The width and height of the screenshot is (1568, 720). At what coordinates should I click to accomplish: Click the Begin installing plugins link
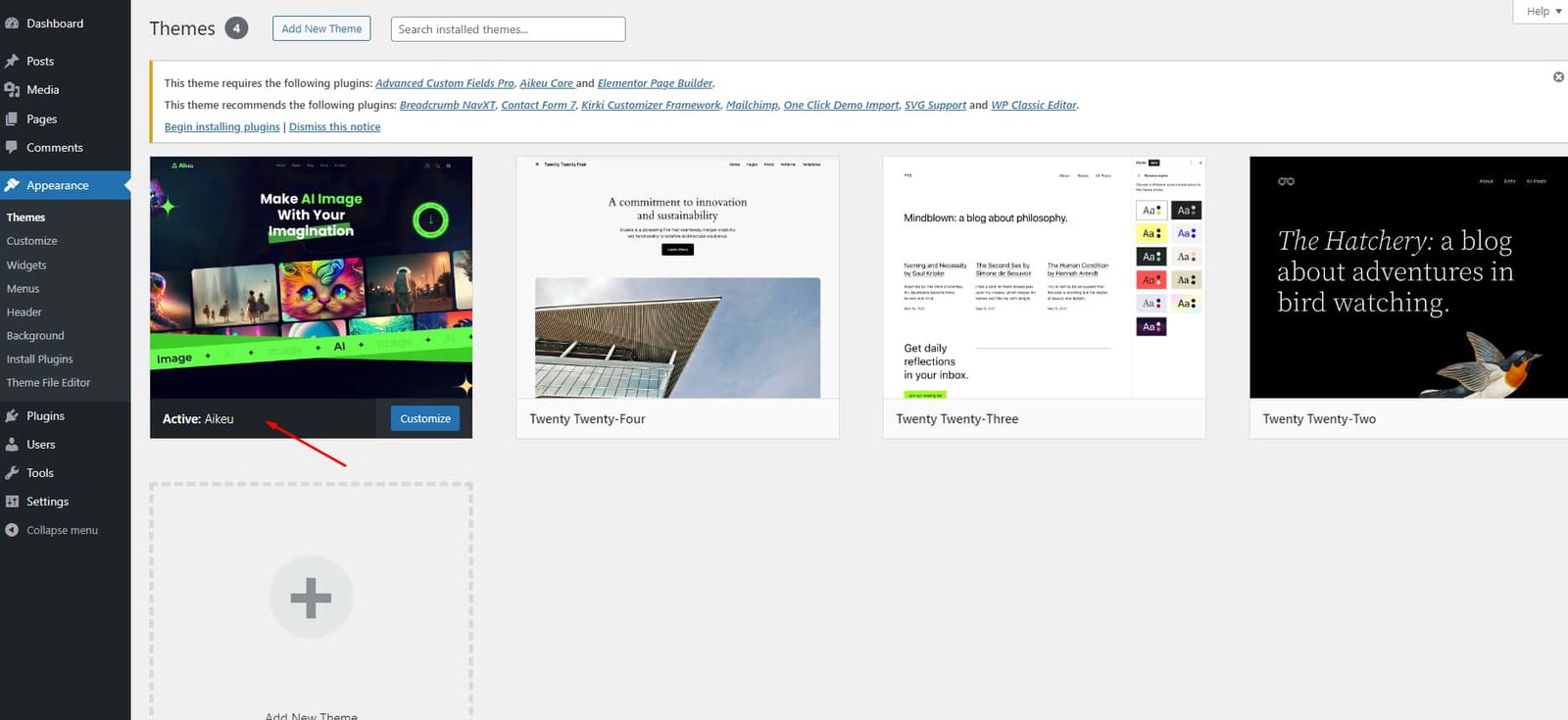coord(221,127)
